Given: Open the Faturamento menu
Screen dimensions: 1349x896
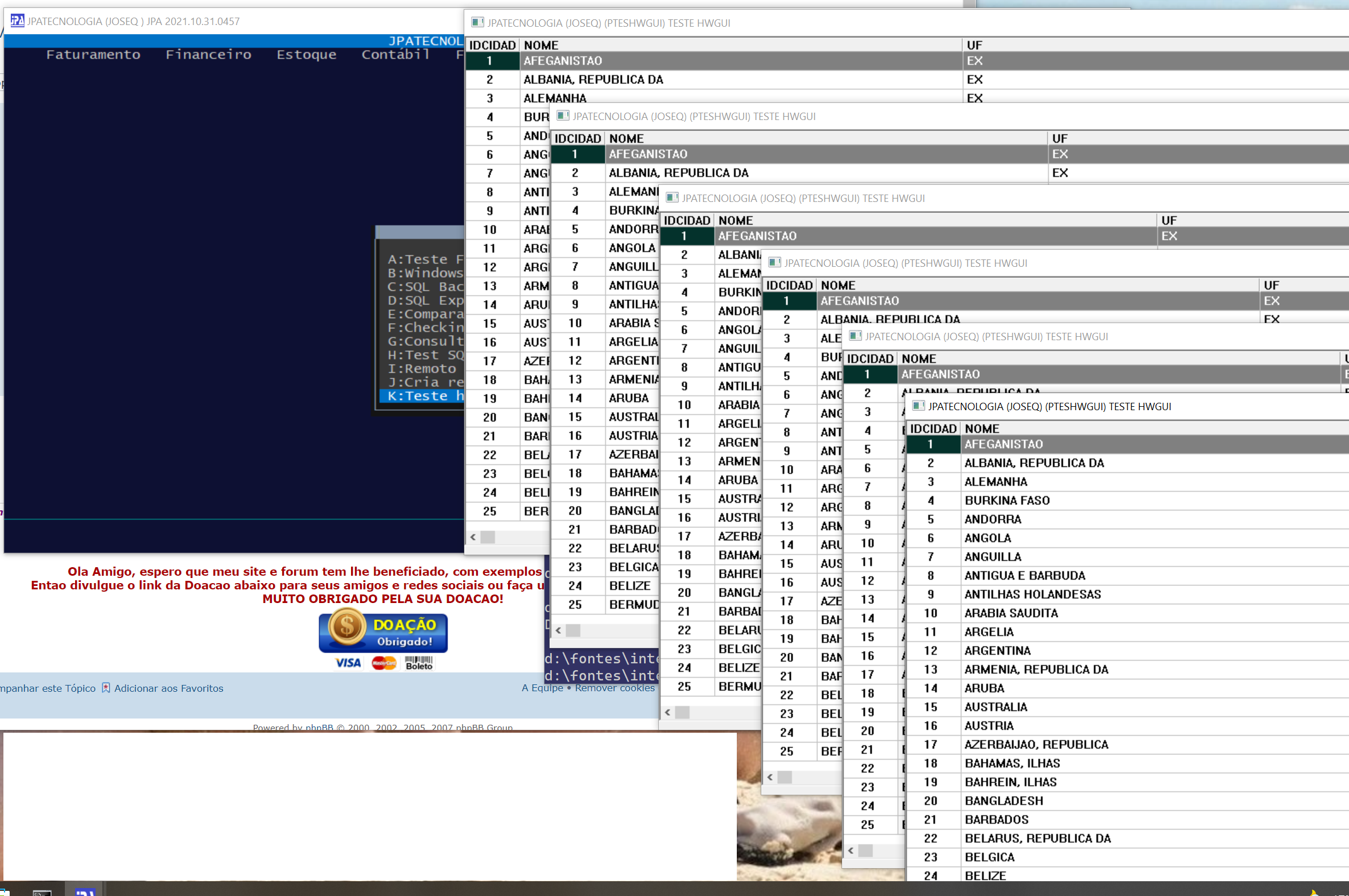Looking at the screenshot, I should tap(93, 54).
